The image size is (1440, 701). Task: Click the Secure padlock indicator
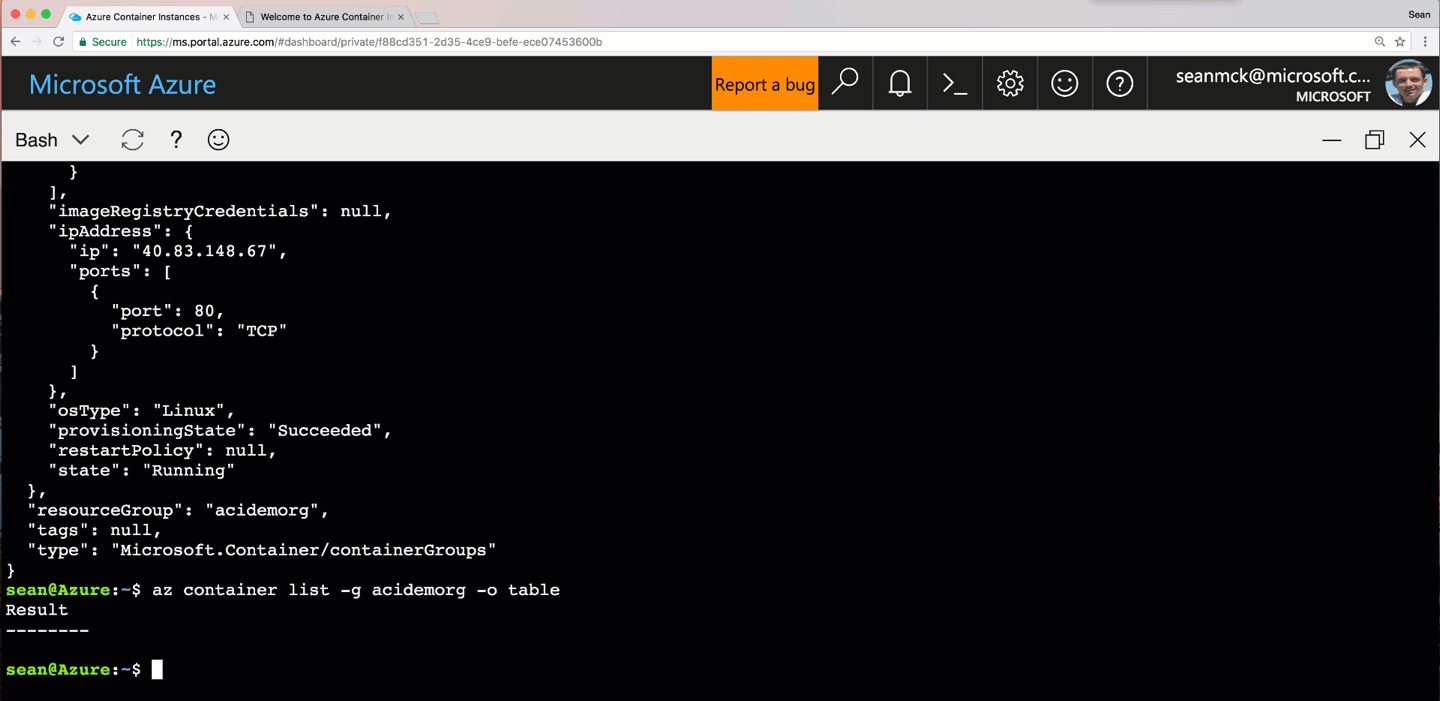tap(103, 42)
